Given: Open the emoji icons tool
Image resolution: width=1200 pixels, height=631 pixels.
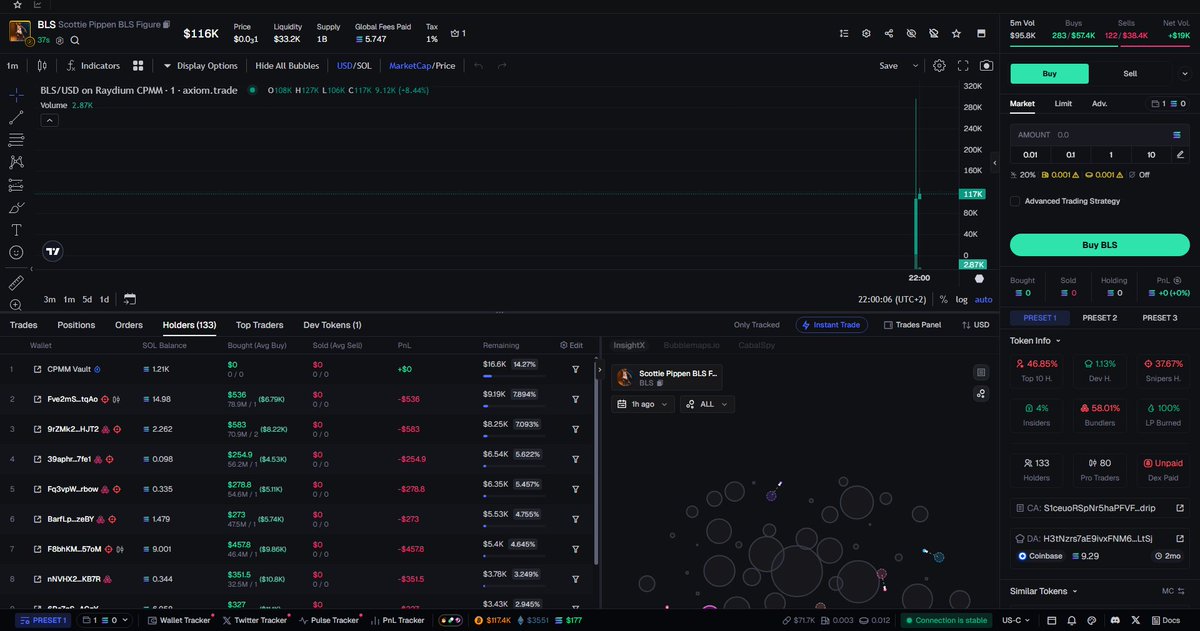Looking at the screenshot, I should (x=17, y=253).
